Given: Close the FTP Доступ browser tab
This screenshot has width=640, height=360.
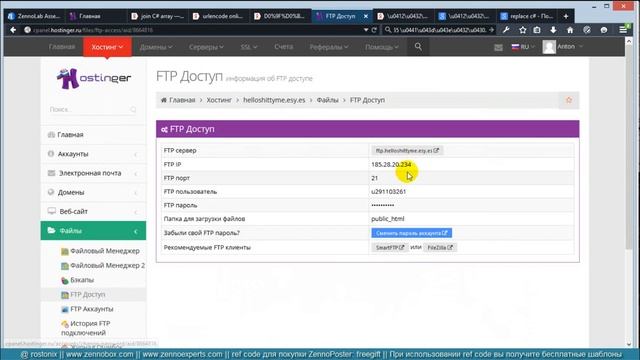Looking at the screenshot, I should coord(366,16).
